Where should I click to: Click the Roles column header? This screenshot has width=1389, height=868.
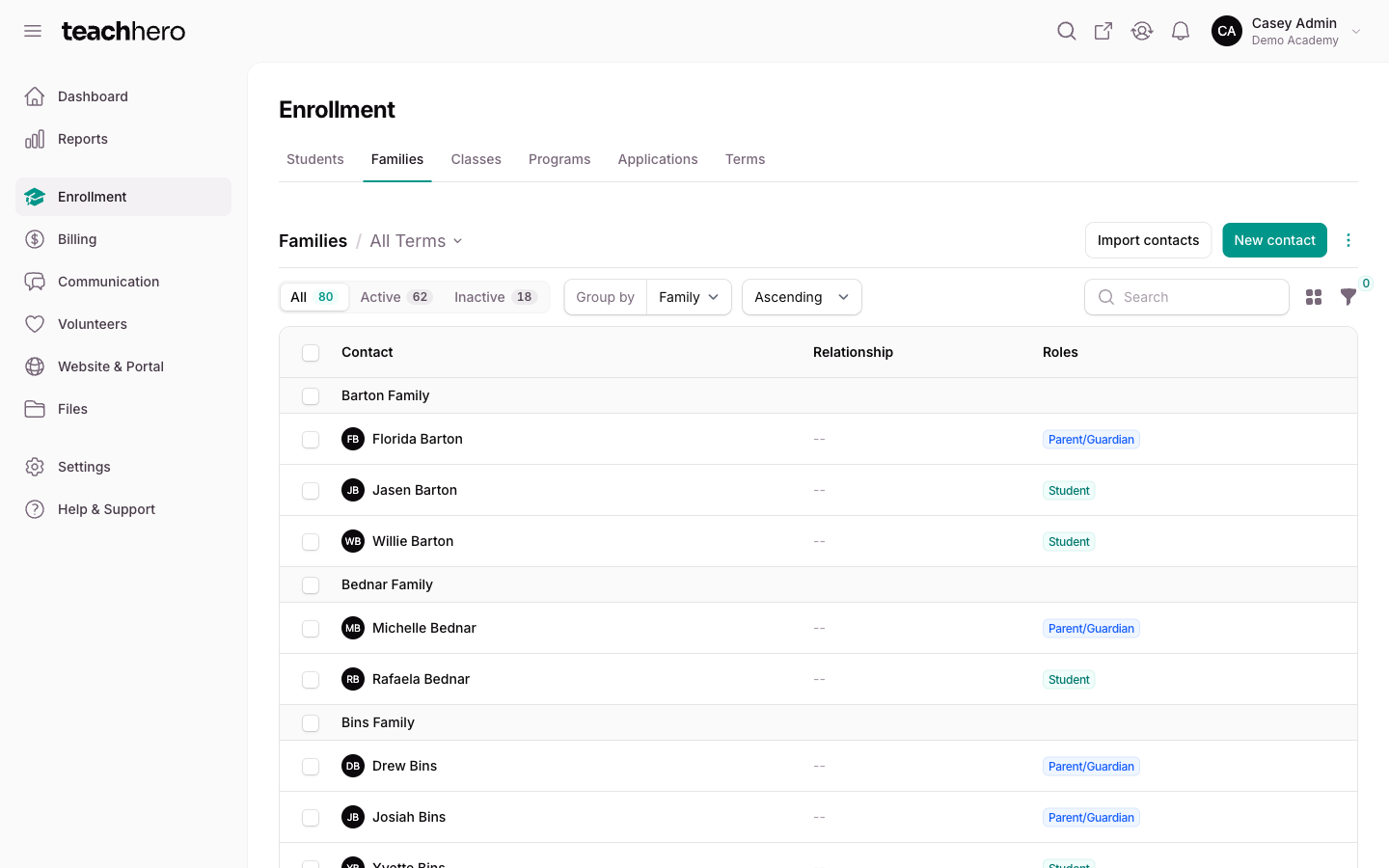1060,352
